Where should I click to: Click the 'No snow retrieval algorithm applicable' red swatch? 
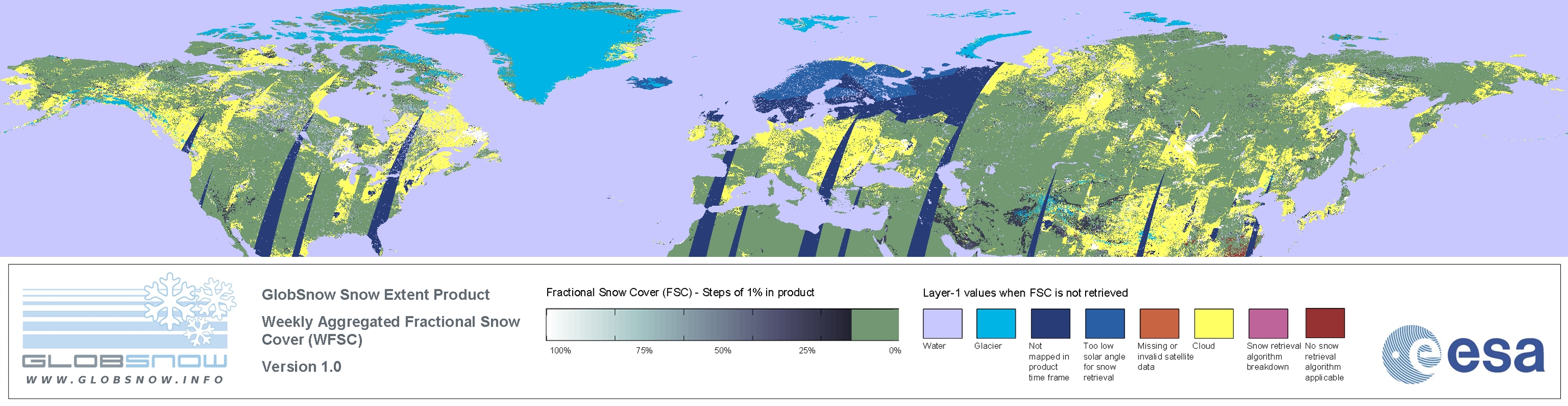coord(1325,323)
